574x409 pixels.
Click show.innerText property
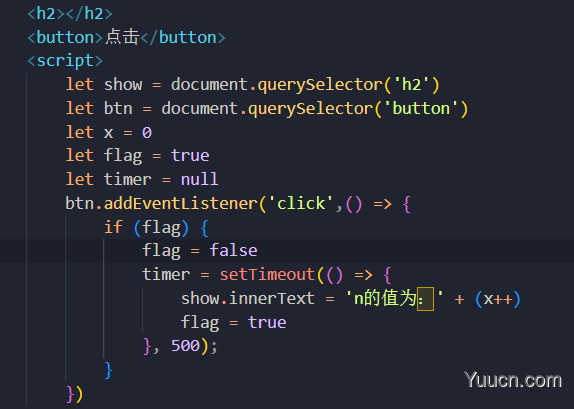(x=248, y=299)
